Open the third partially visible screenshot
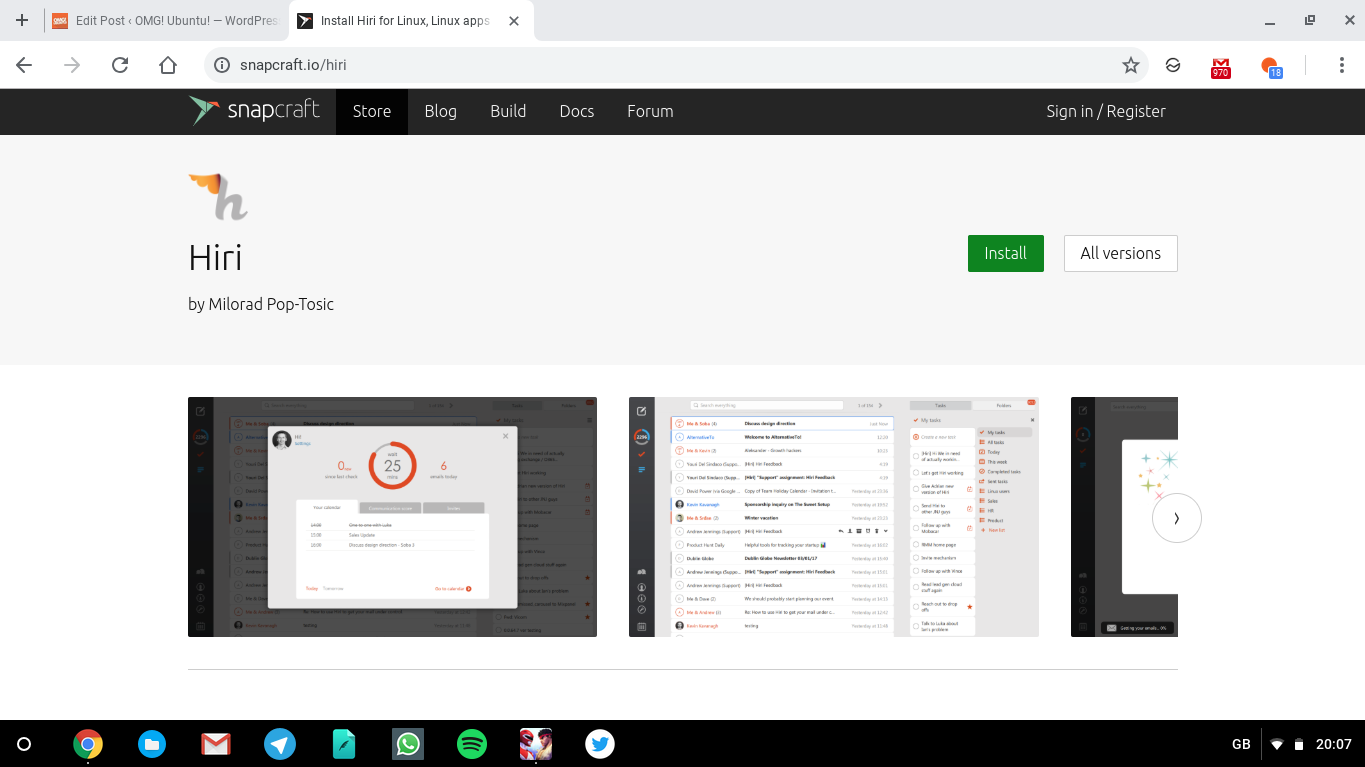This screenshot has width=1365, height=767. (1124, 516)
